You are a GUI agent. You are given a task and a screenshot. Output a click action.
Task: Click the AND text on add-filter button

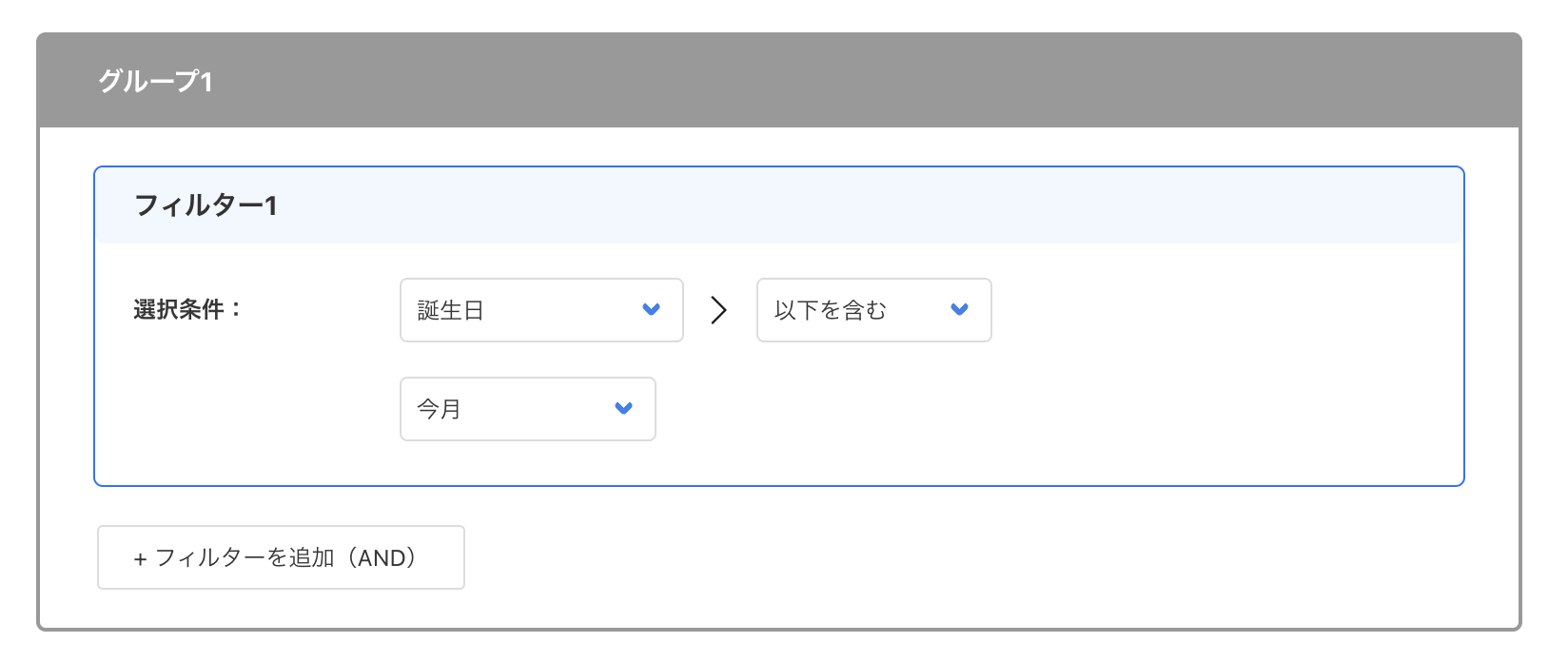coord(381,558)
